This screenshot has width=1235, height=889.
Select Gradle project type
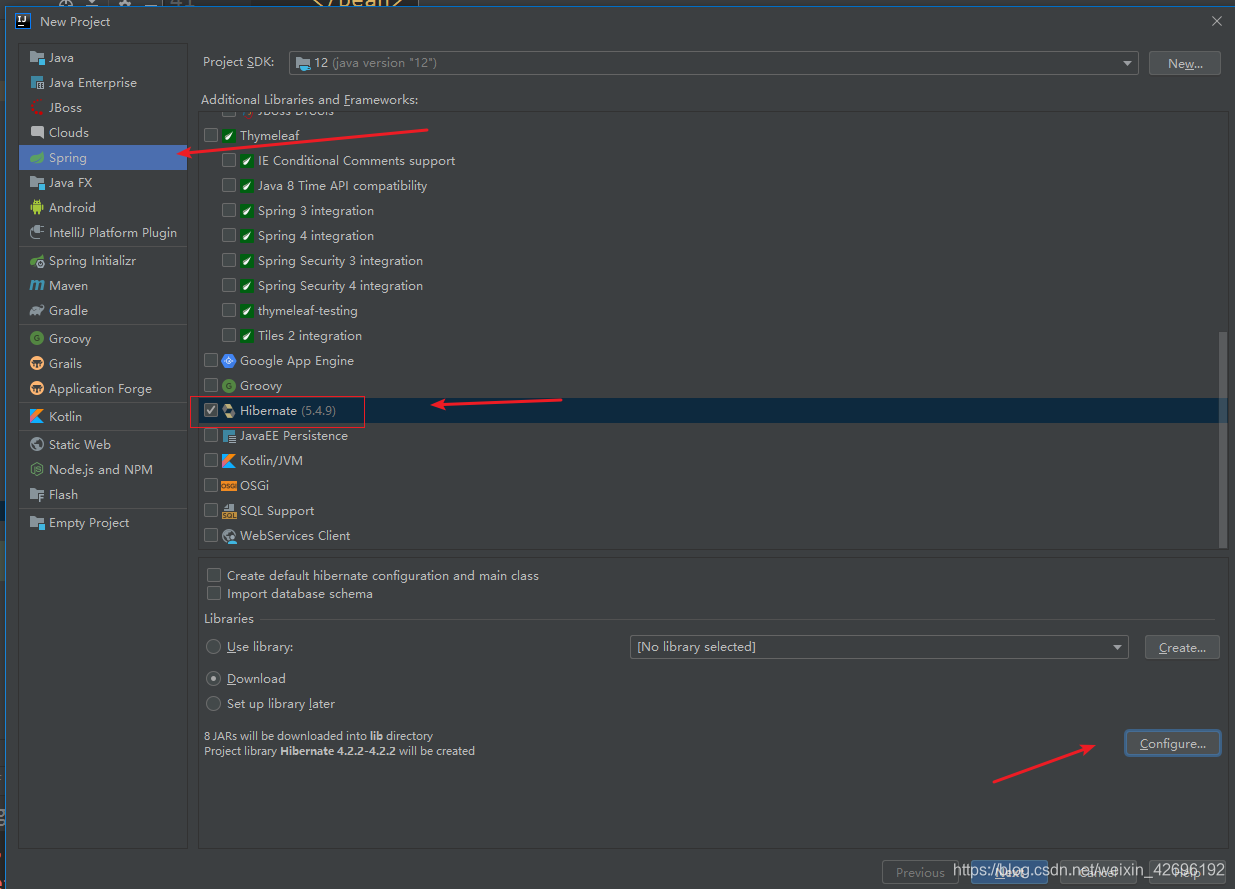click(x=103, y=311)
